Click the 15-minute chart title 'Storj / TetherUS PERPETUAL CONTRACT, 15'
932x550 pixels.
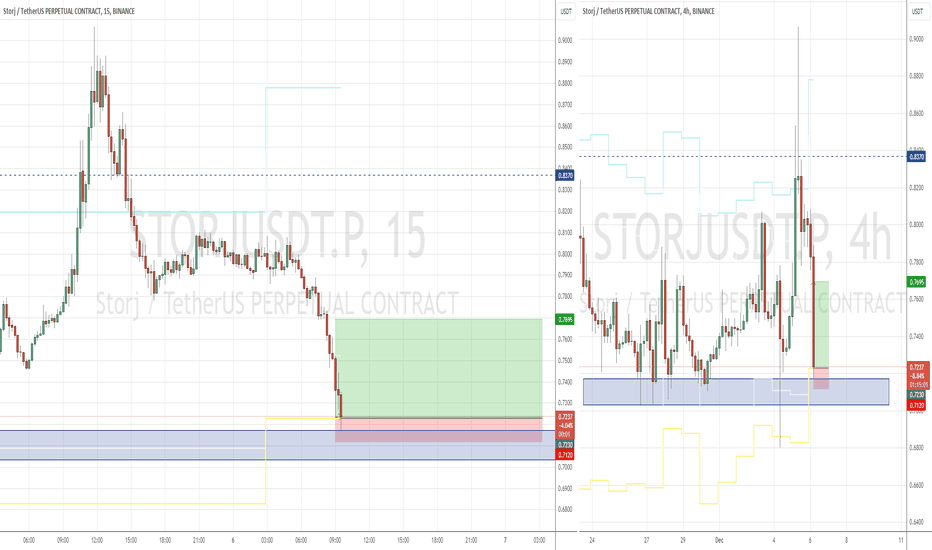click(55, 11)
